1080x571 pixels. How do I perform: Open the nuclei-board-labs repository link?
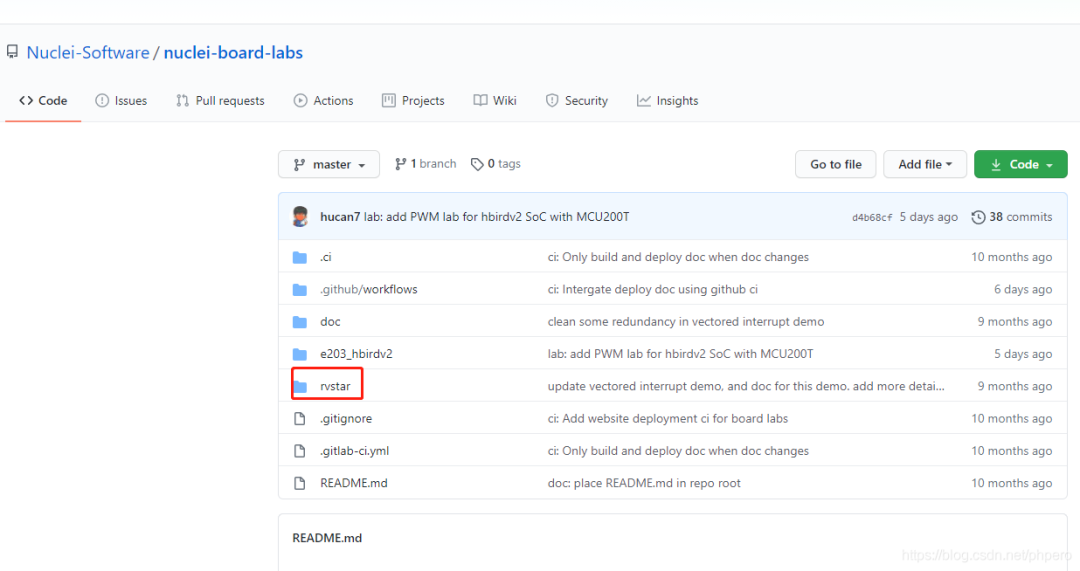pyautogui.click(x=233, y=52)
